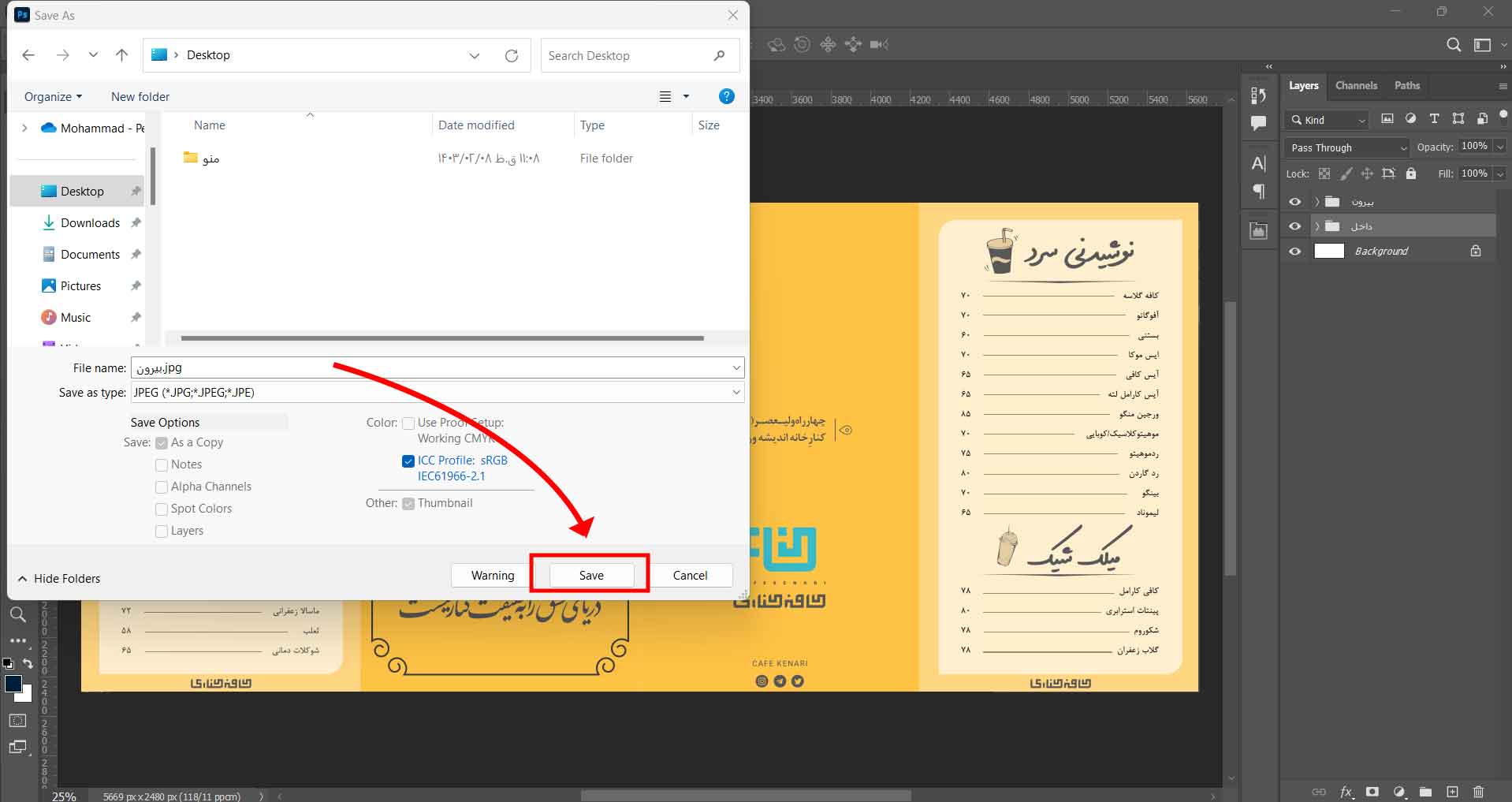Viewport: 1512px width, 802px height.
Task: Open the File name history dropdown arrow
Action: click(x=736, y=367)
